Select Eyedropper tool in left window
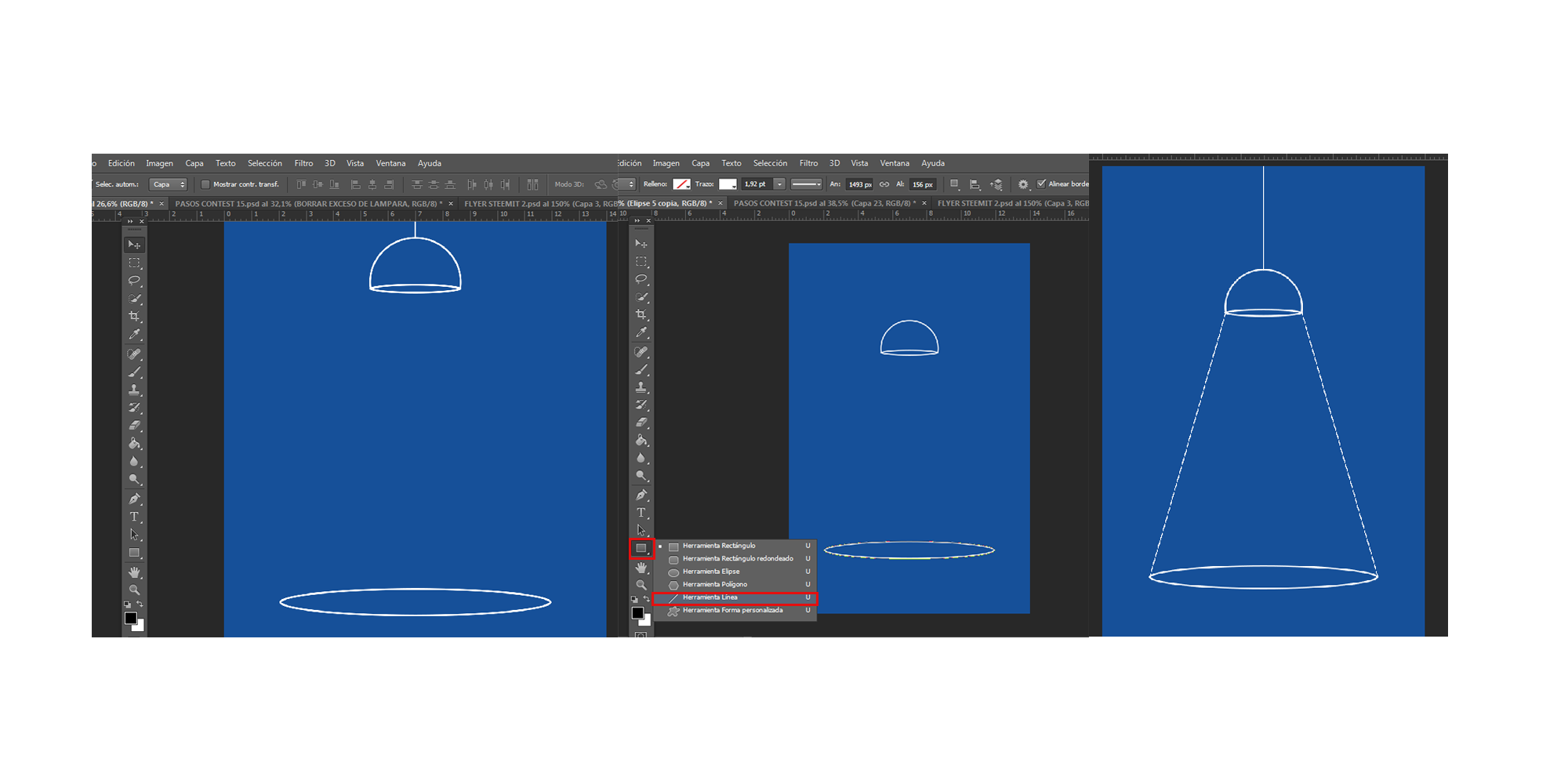Screen dimensions: 1568x784 coord(134,335)
